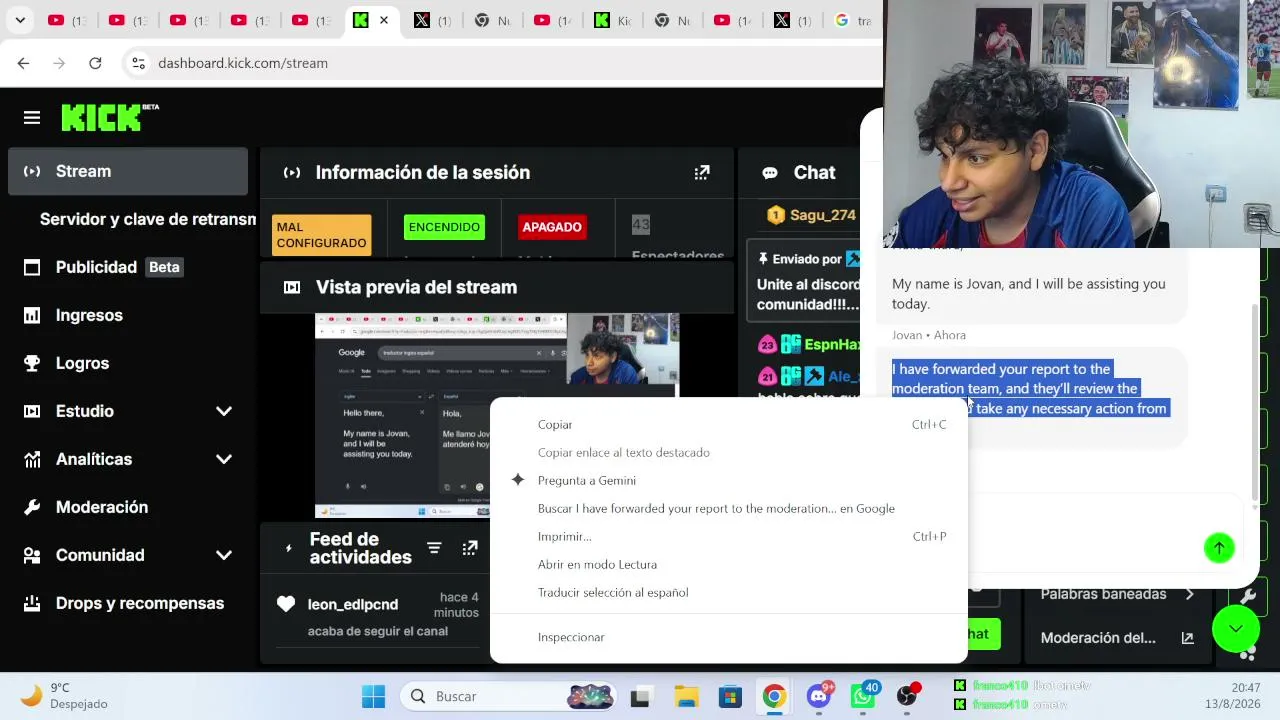
Task: Select Copiar enlace al texto destacado
Action: pyautogui.click(x=728, y=453)
